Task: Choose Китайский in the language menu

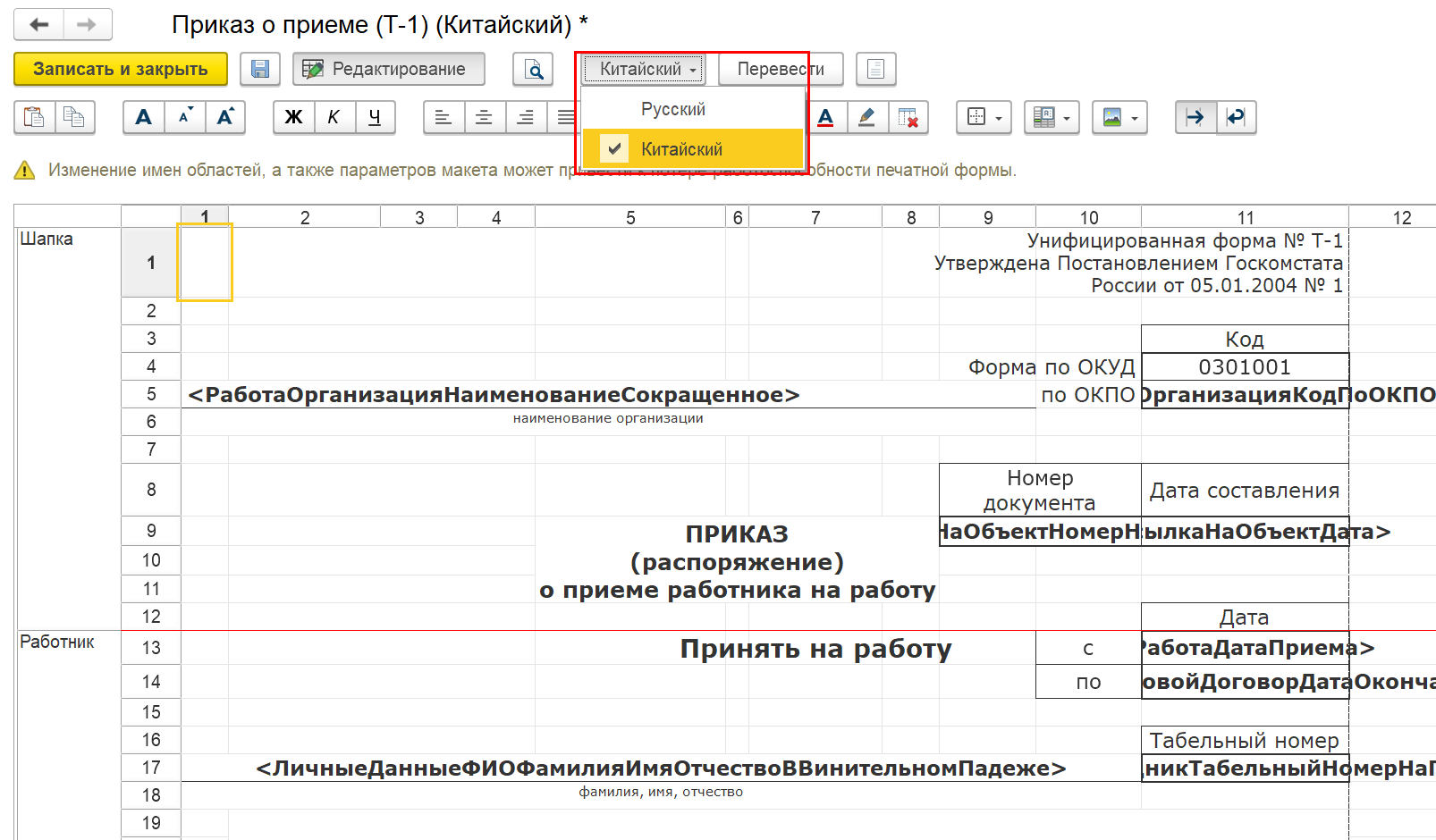Action: 681,149
